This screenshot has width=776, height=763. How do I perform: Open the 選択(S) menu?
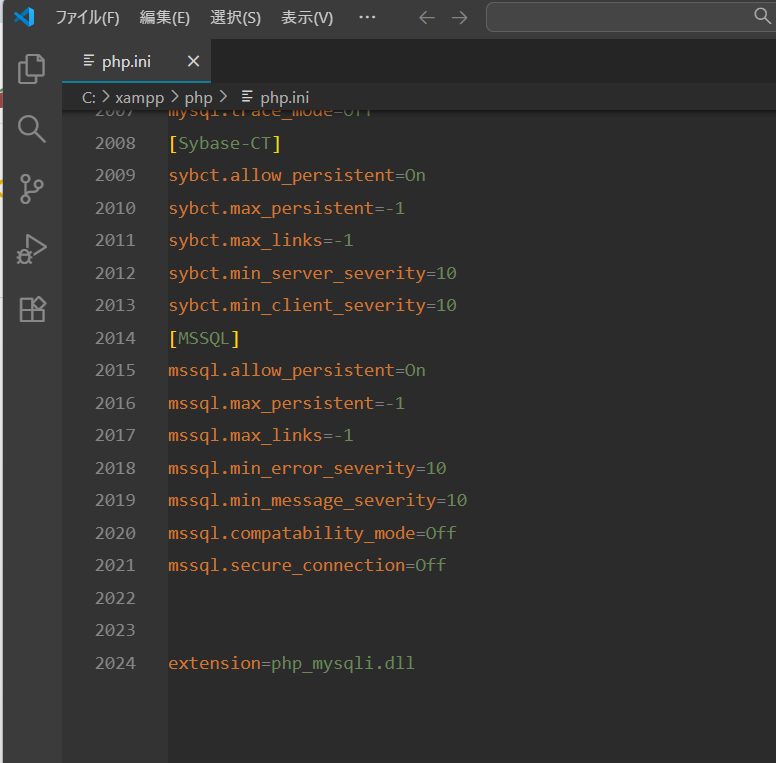235,18
